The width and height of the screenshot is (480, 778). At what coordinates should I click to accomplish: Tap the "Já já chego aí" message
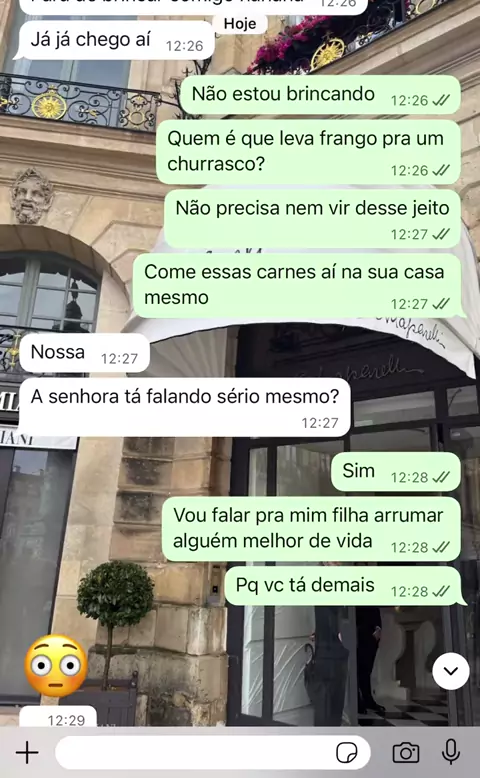(x=117, y=41)
